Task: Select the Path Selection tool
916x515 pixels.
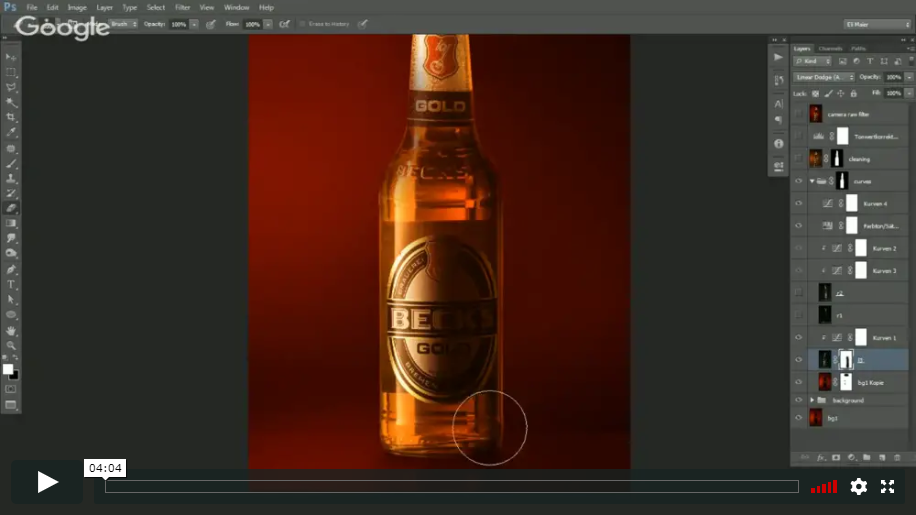Action: (11, 300)
